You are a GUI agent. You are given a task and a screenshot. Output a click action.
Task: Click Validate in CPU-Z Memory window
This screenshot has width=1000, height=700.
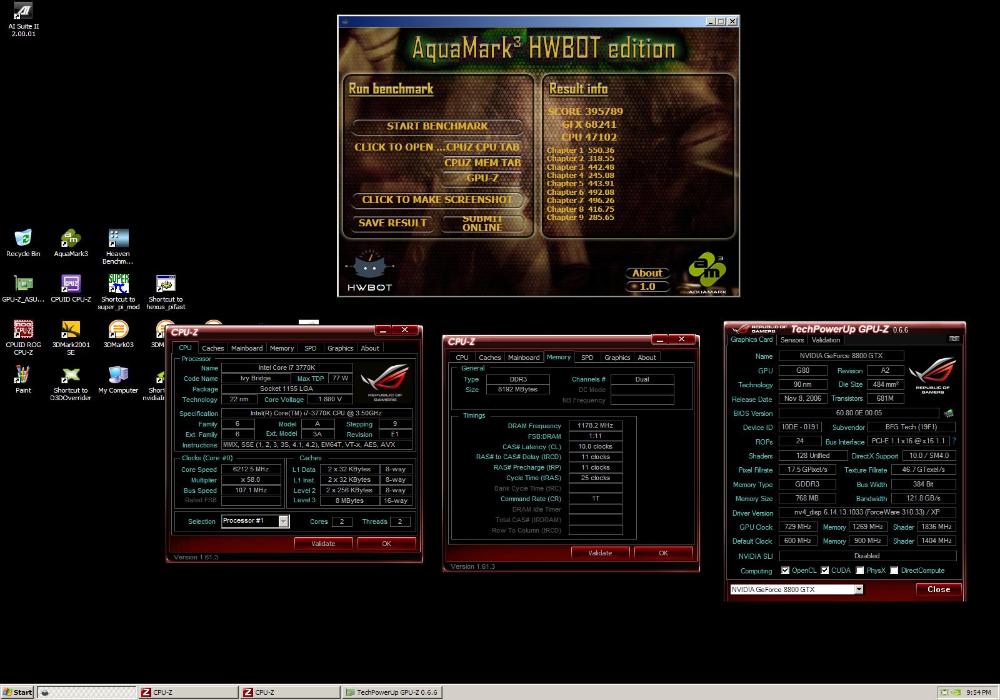coord(599,553)
